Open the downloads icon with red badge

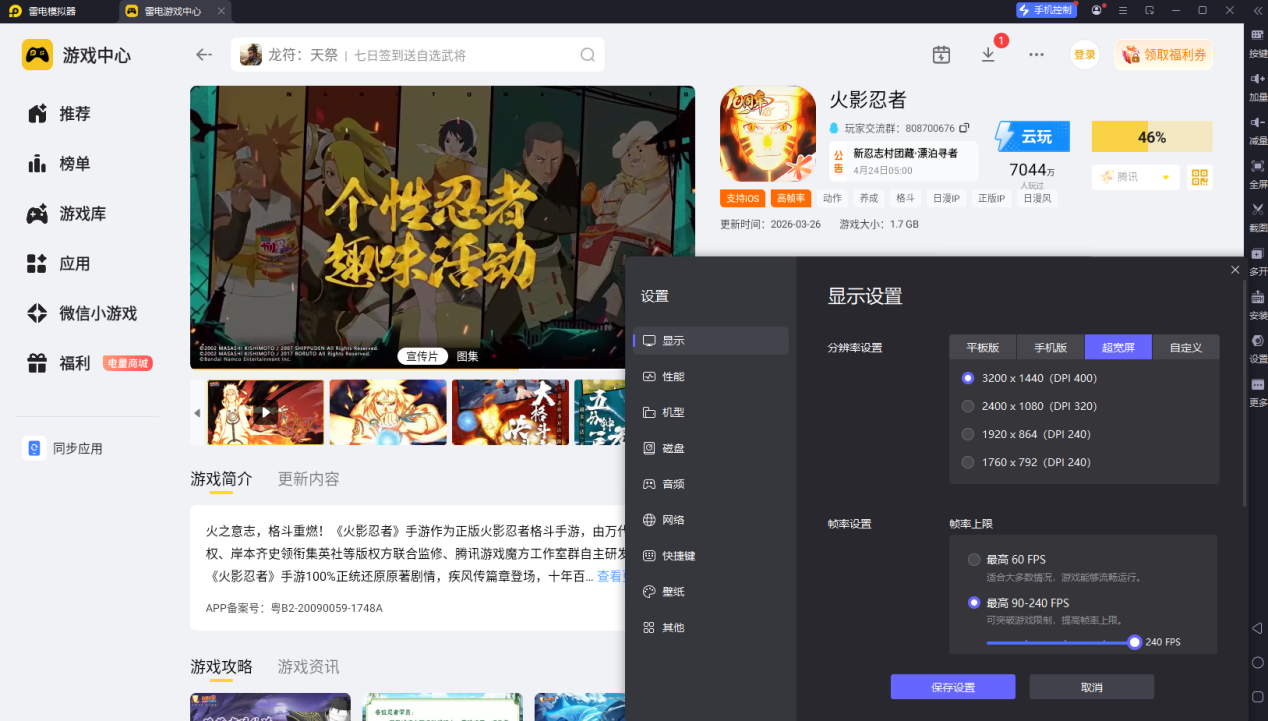(x=989, y=54)
